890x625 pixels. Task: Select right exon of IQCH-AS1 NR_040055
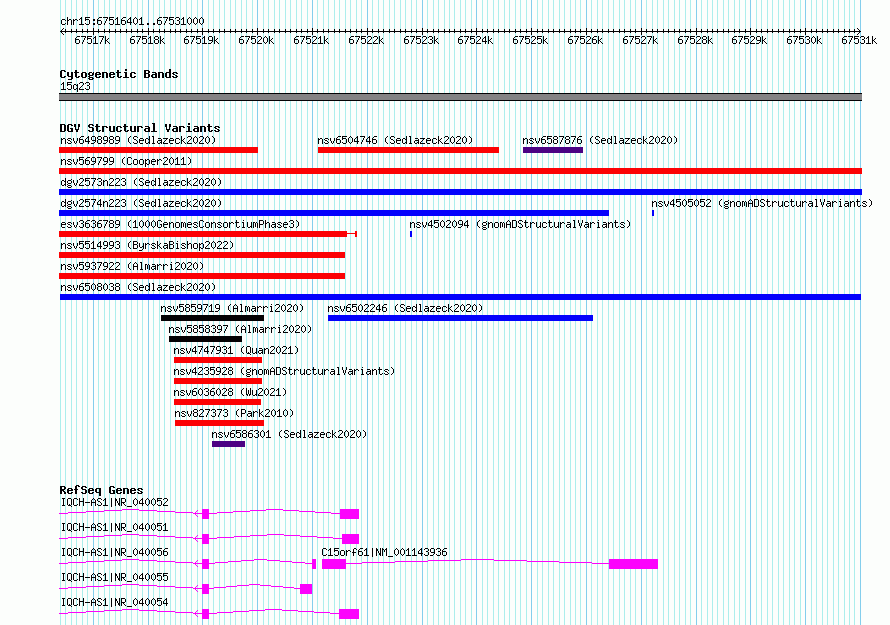pos(306,589)
